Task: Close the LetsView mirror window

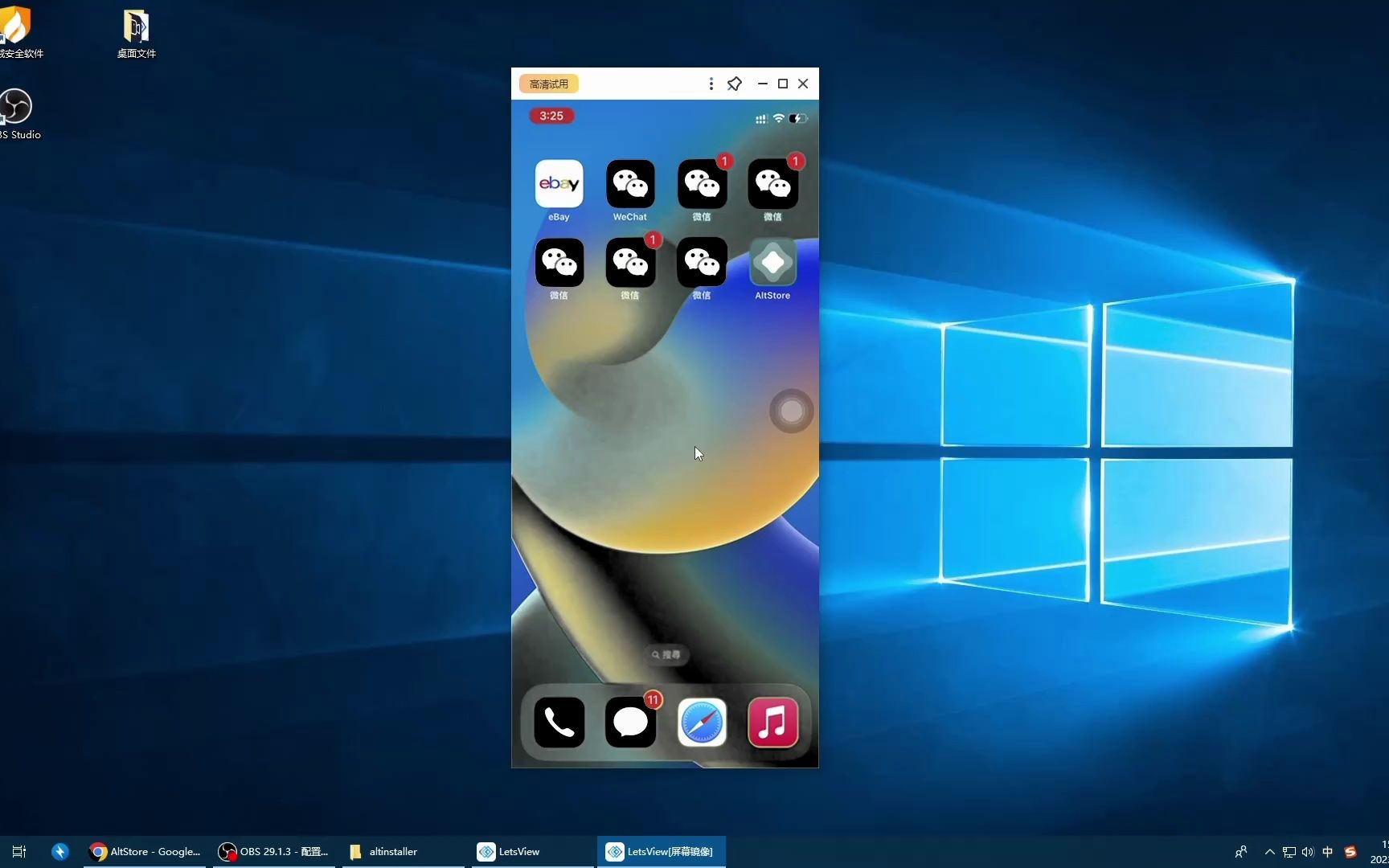Action: point(803,84)
